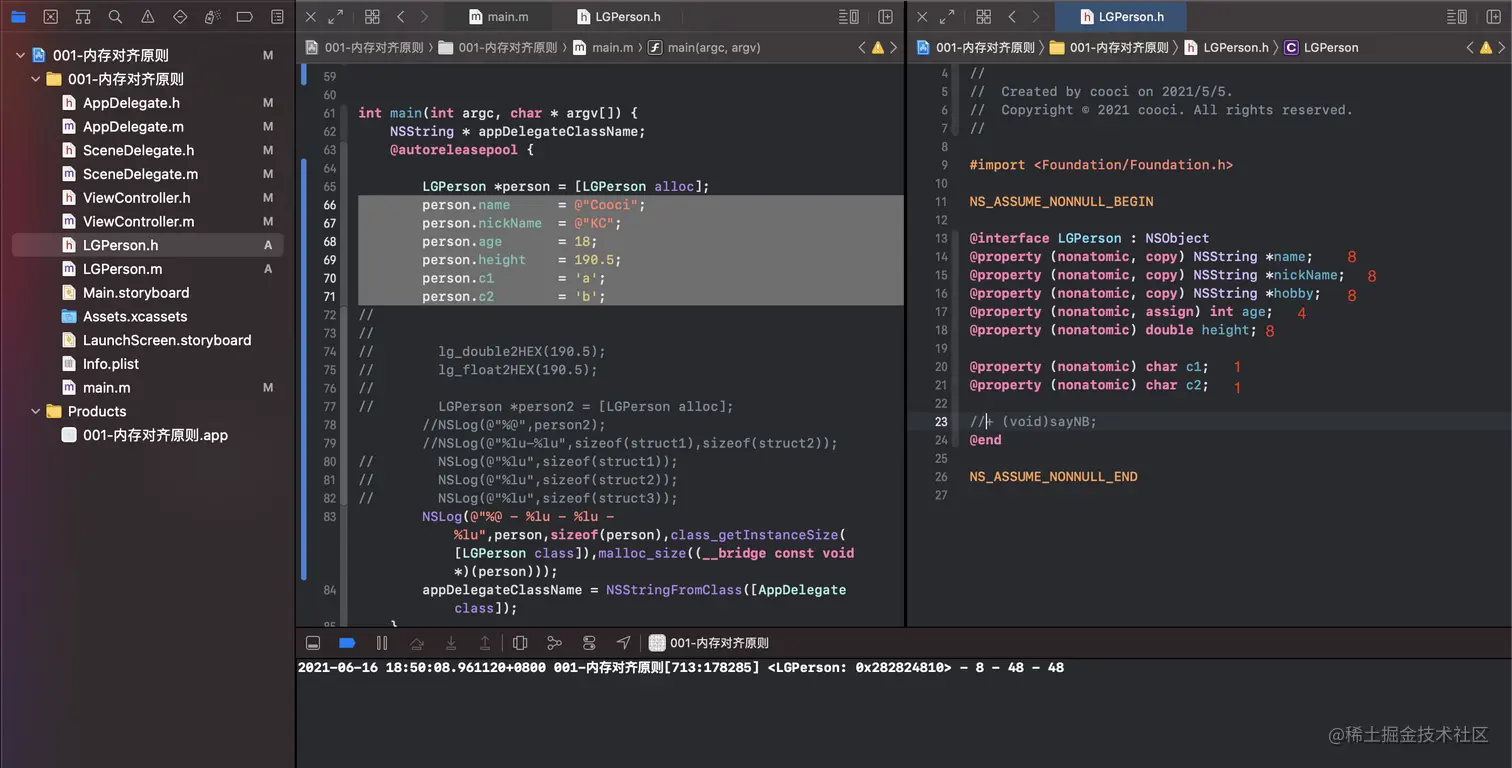This screenshot has height=768, width=1512.
Task: Click the Step Out debug icon
Action: coord(485,643)
